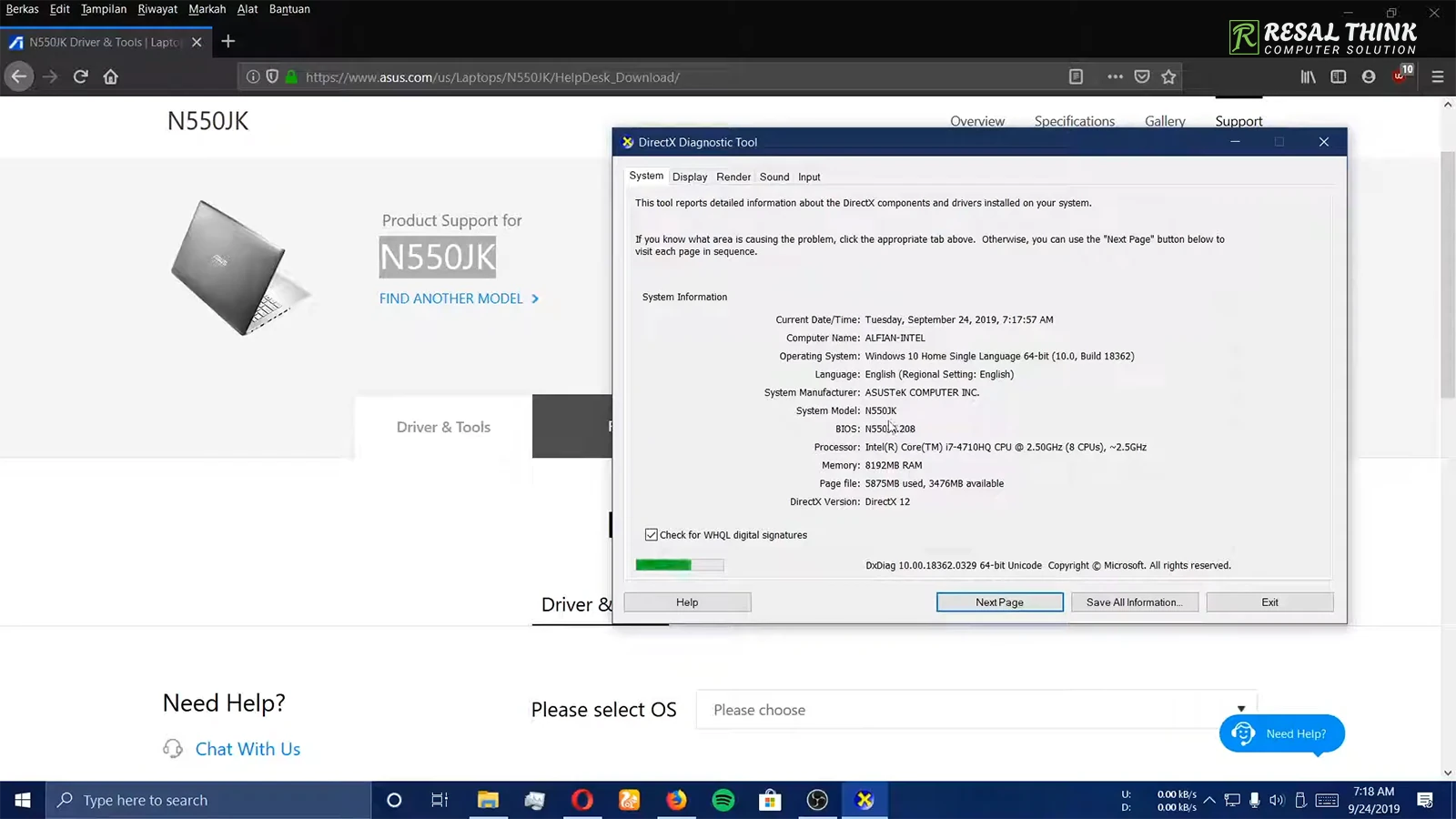Show the browser sidebar icon
Image resolution: width=1456 pixels, height=819 pixels.
[x=1338, y=76]
